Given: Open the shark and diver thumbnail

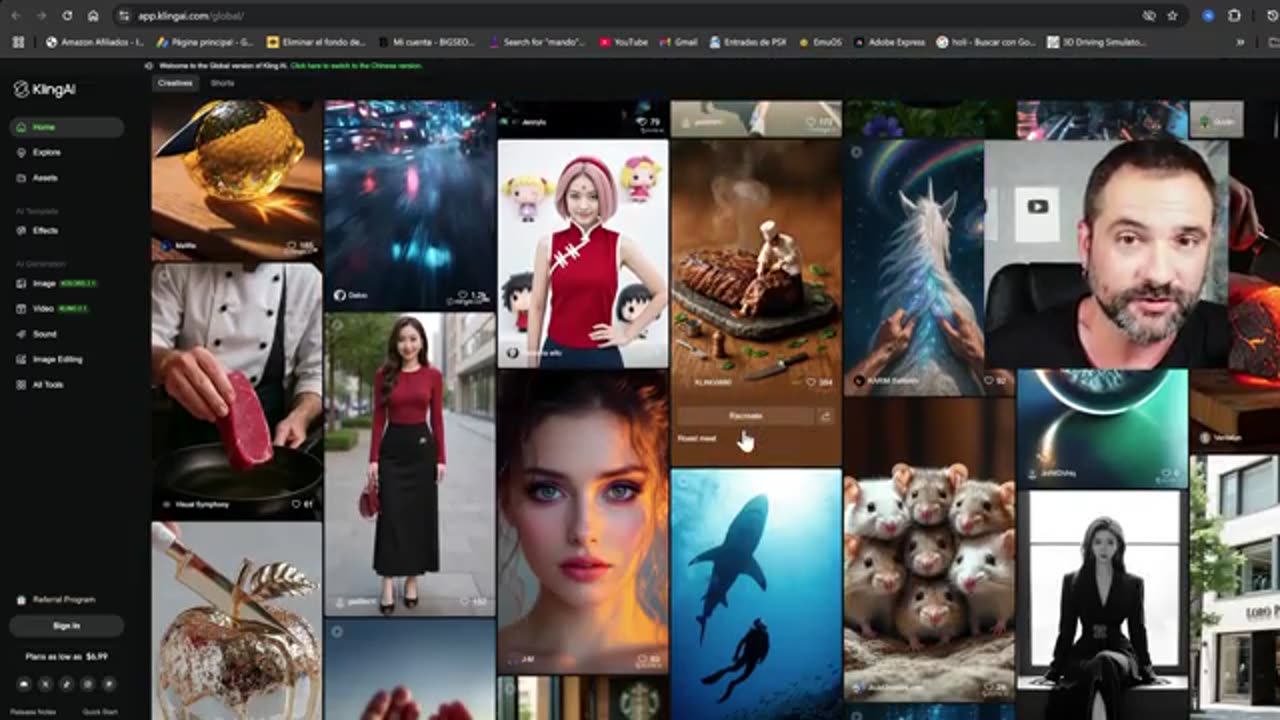Looking at the screenshot, I should 755,594.
